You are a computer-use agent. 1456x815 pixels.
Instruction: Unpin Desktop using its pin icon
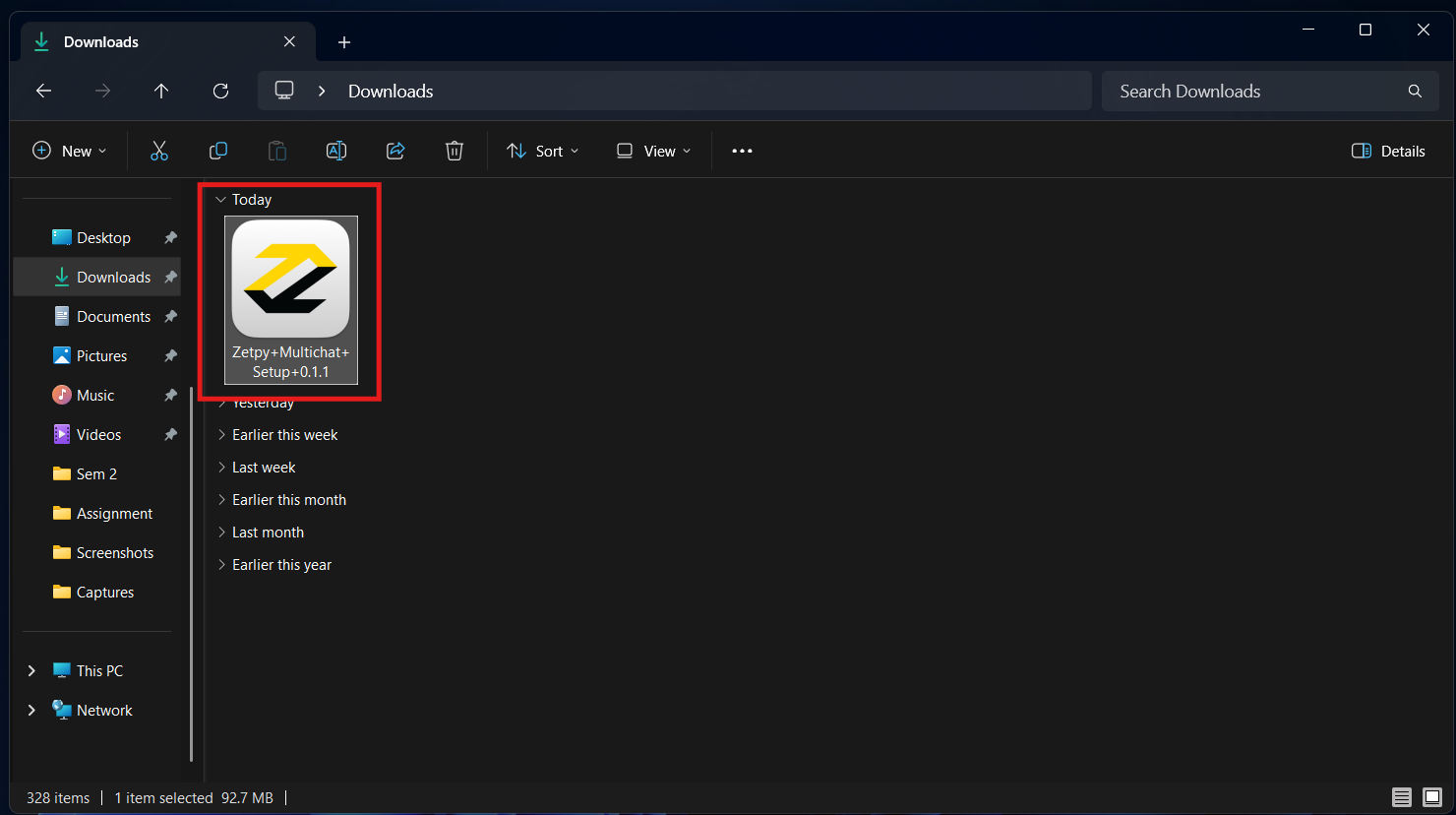point(170,237)
